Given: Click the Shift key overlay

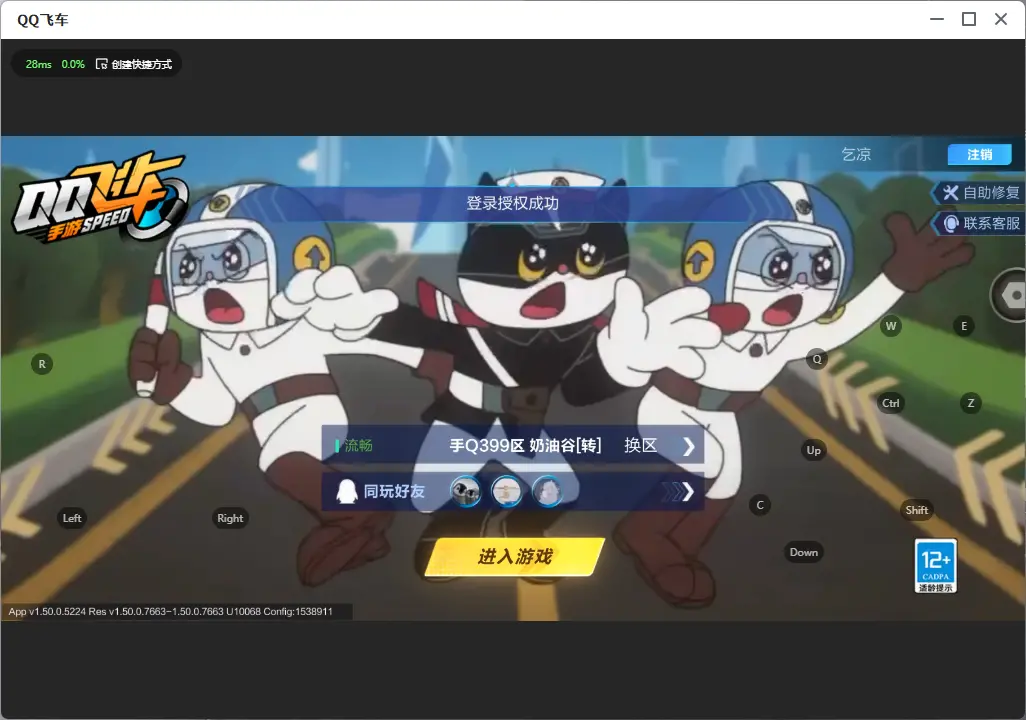Looking at the screenshot, I should (917, 510).
